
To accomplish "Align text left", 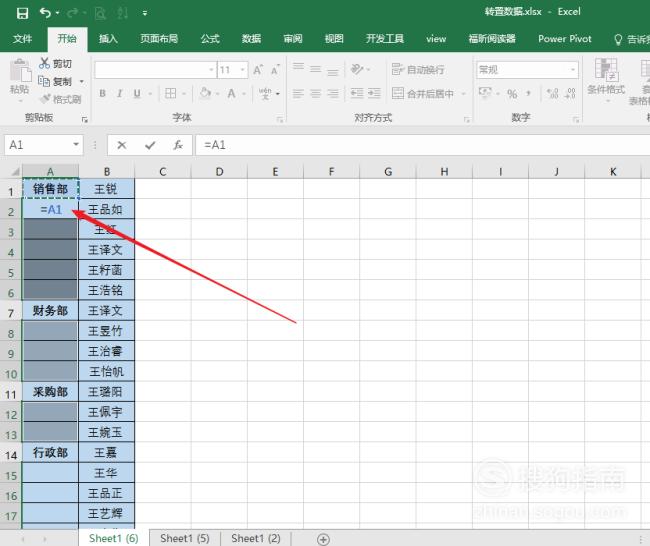I will 298,94.
